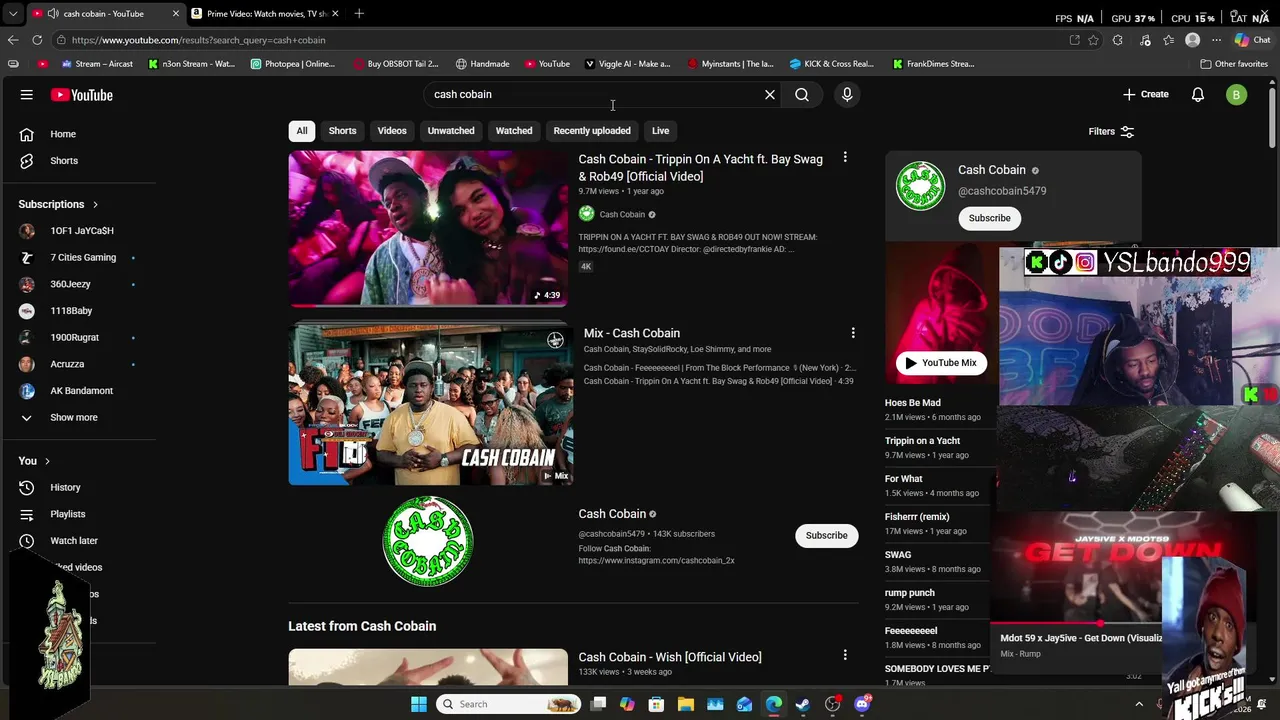
Task: Click the magnifier search button
Action: point(802,95)
